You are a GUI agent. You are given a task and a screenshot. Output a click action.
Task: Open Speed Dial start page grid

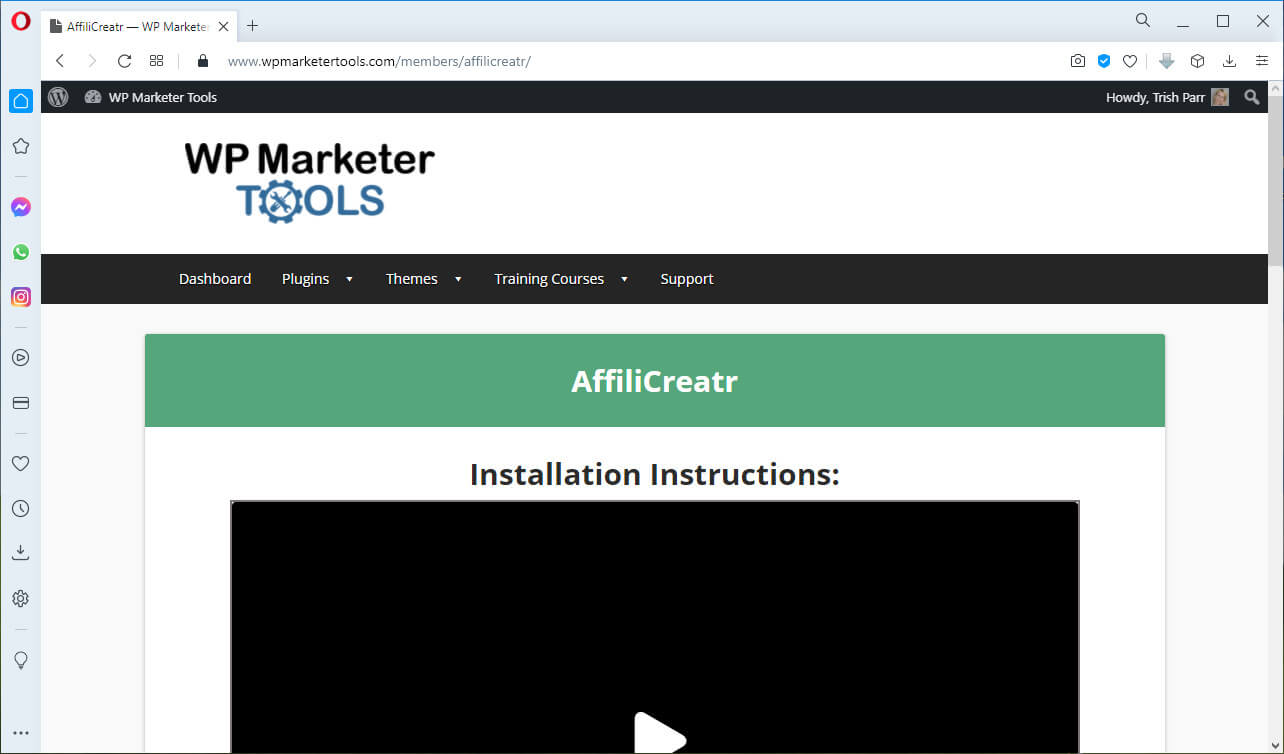click(x=156, y=61)
